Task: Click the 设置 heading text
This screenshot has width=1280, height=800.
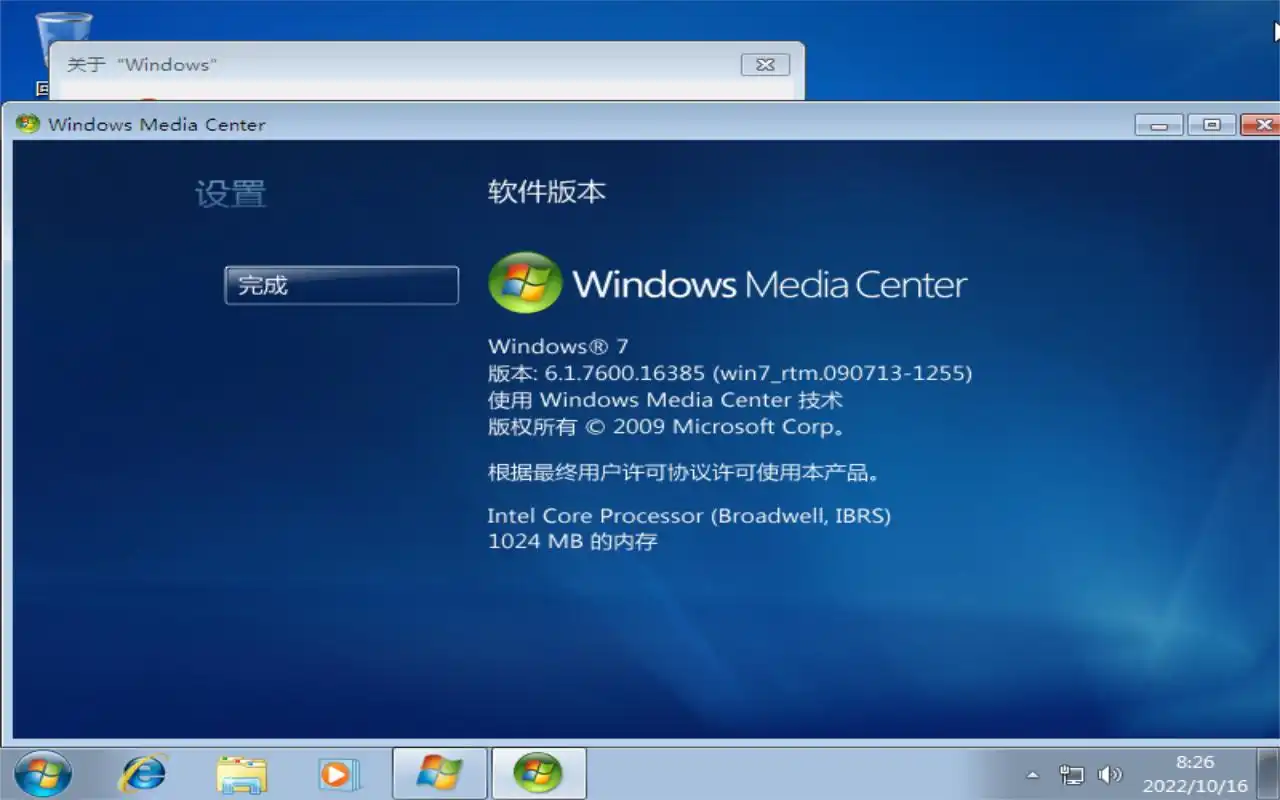Action: tap(231, 193)
